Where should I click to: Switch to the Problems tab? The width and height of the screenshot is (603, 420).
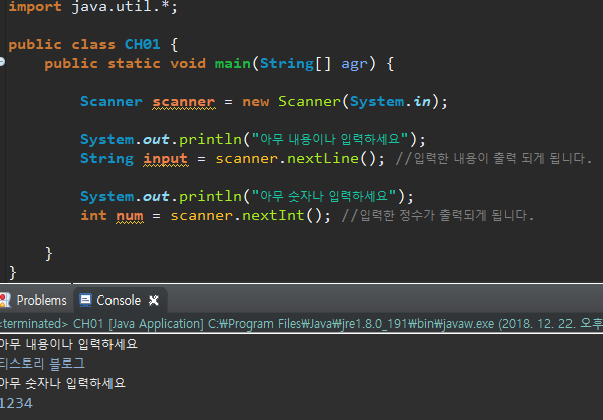coord(34,300)
